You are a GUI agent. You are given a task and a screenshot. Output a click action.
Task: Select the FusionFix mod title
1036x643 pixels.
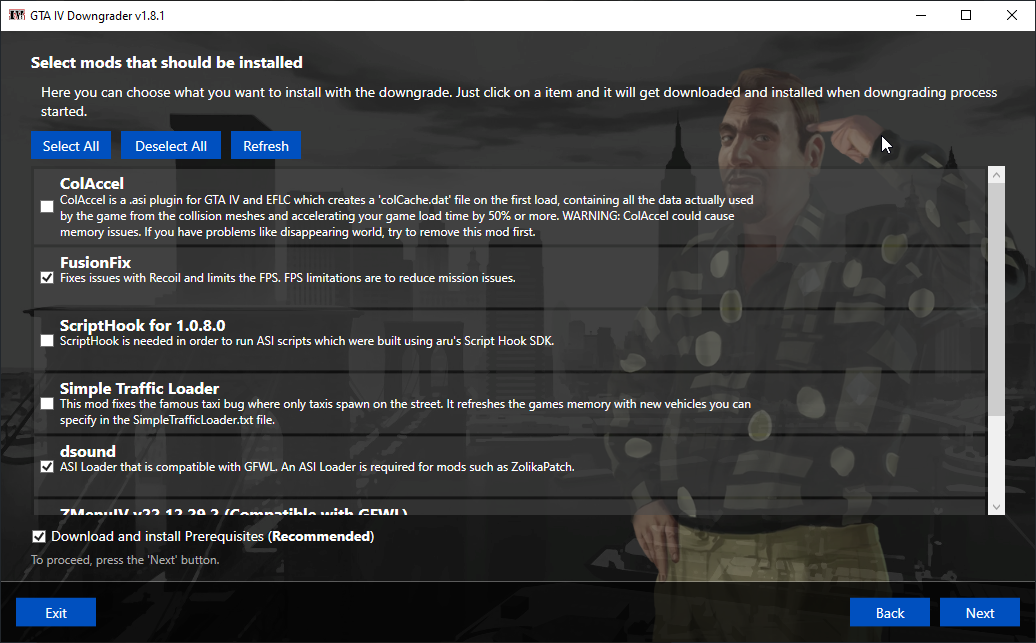[95, 262]
